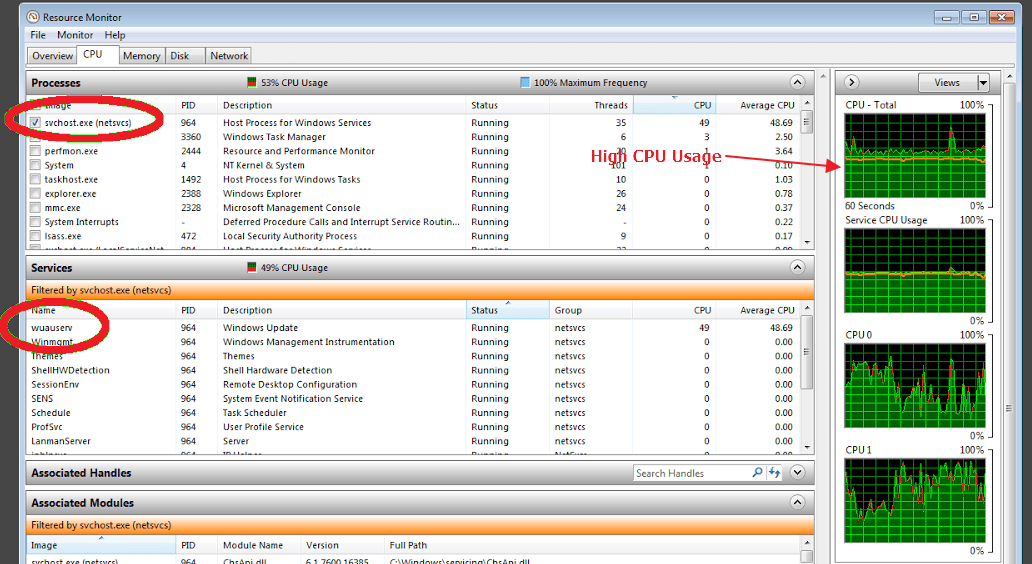
Task: Switch to the Memory tab
Action: [141, 56]
